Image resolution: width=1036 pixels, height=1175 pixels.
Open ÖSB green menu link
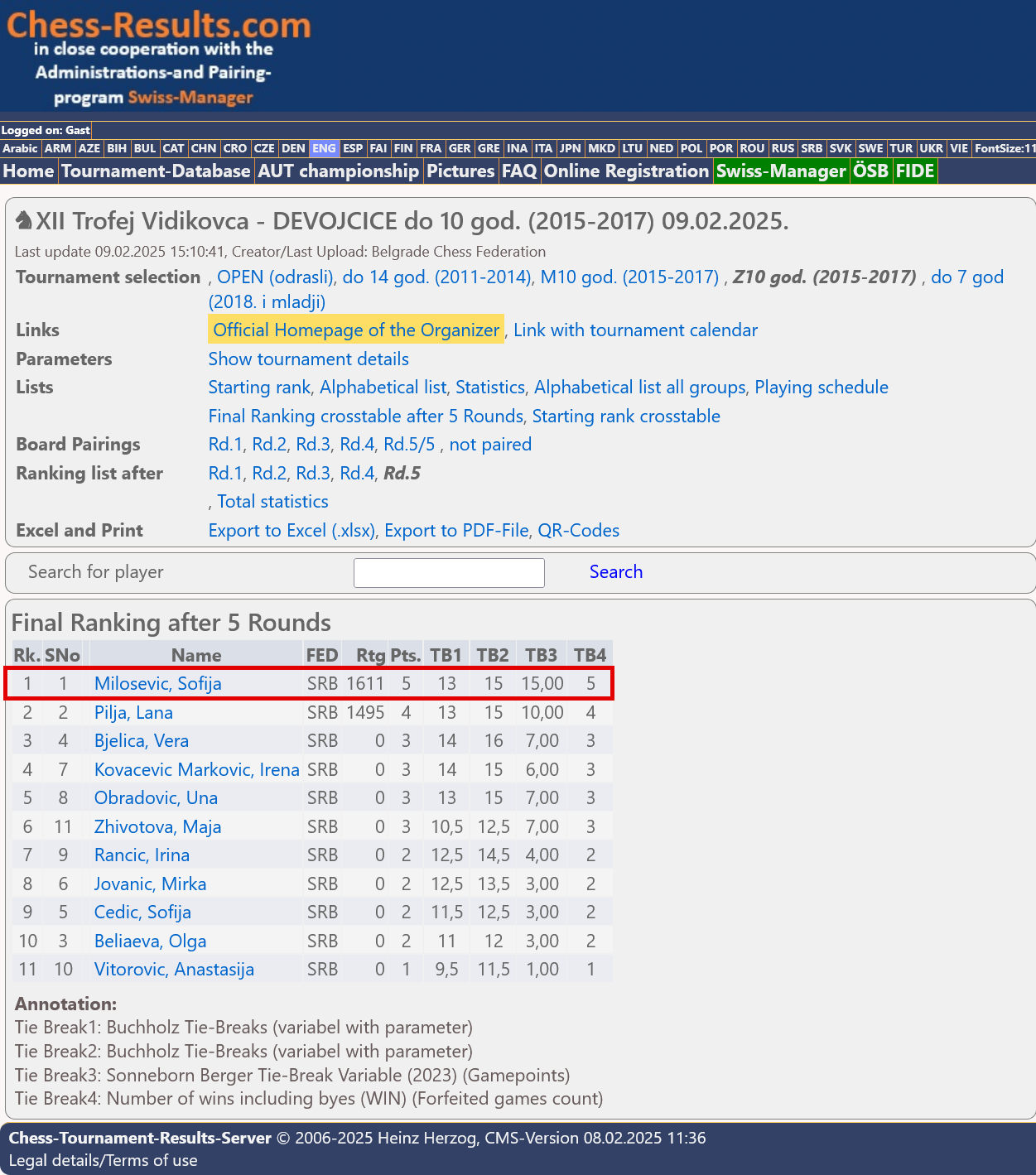pyautogui.click(x=870, y=171)
